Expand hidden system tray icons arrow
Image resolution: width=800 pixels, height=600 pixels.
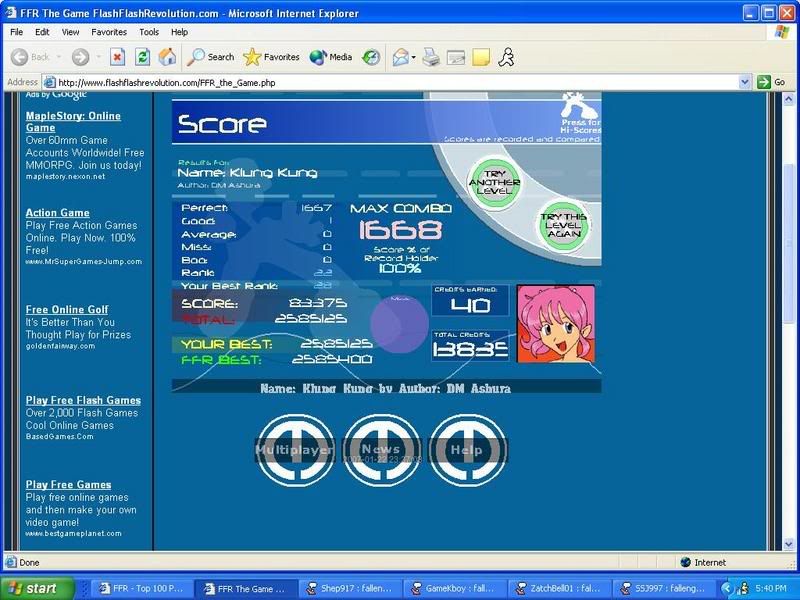tap(727, 589)
